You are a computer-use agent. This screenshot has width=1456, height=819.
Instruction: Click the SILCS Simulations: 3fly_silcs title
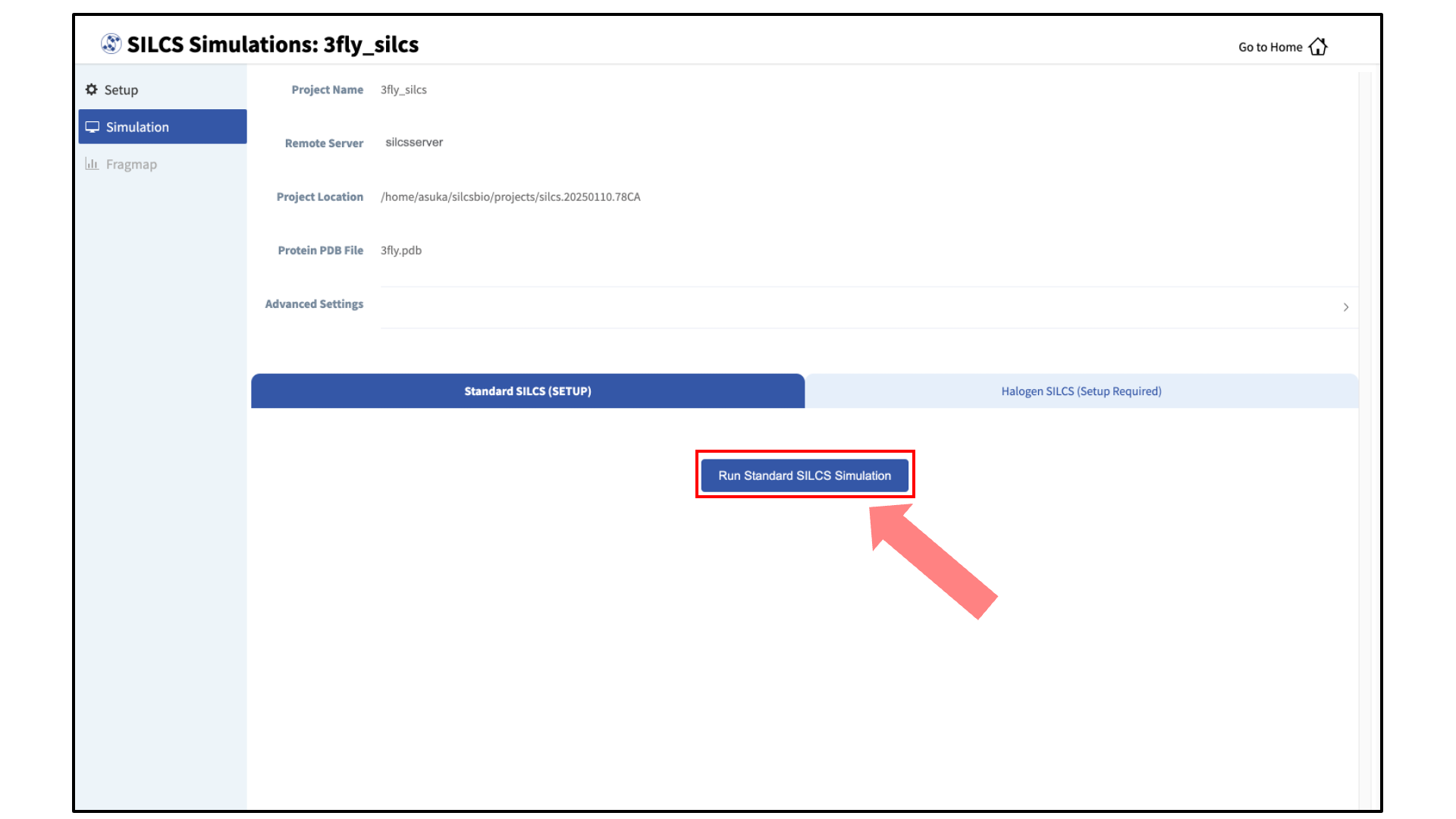click(x=273, y=45)
